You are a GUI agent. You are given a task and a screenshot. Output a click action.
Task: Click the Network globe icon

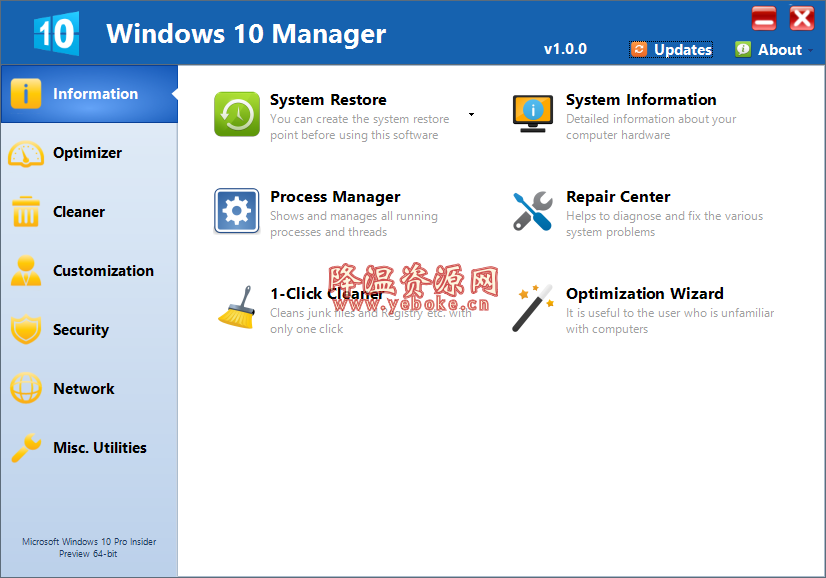click(26, 388)
